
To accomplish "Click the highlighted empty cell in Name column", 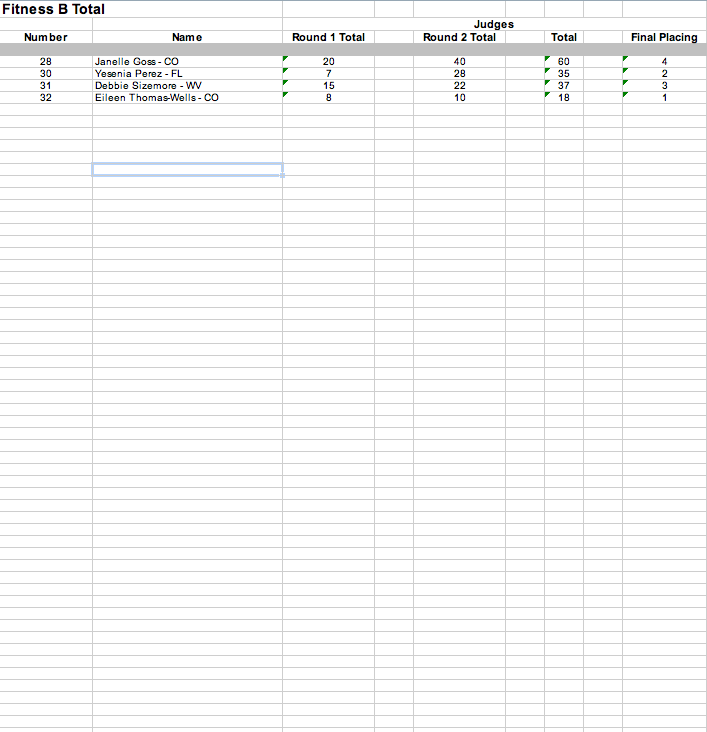I will (187, 169).
